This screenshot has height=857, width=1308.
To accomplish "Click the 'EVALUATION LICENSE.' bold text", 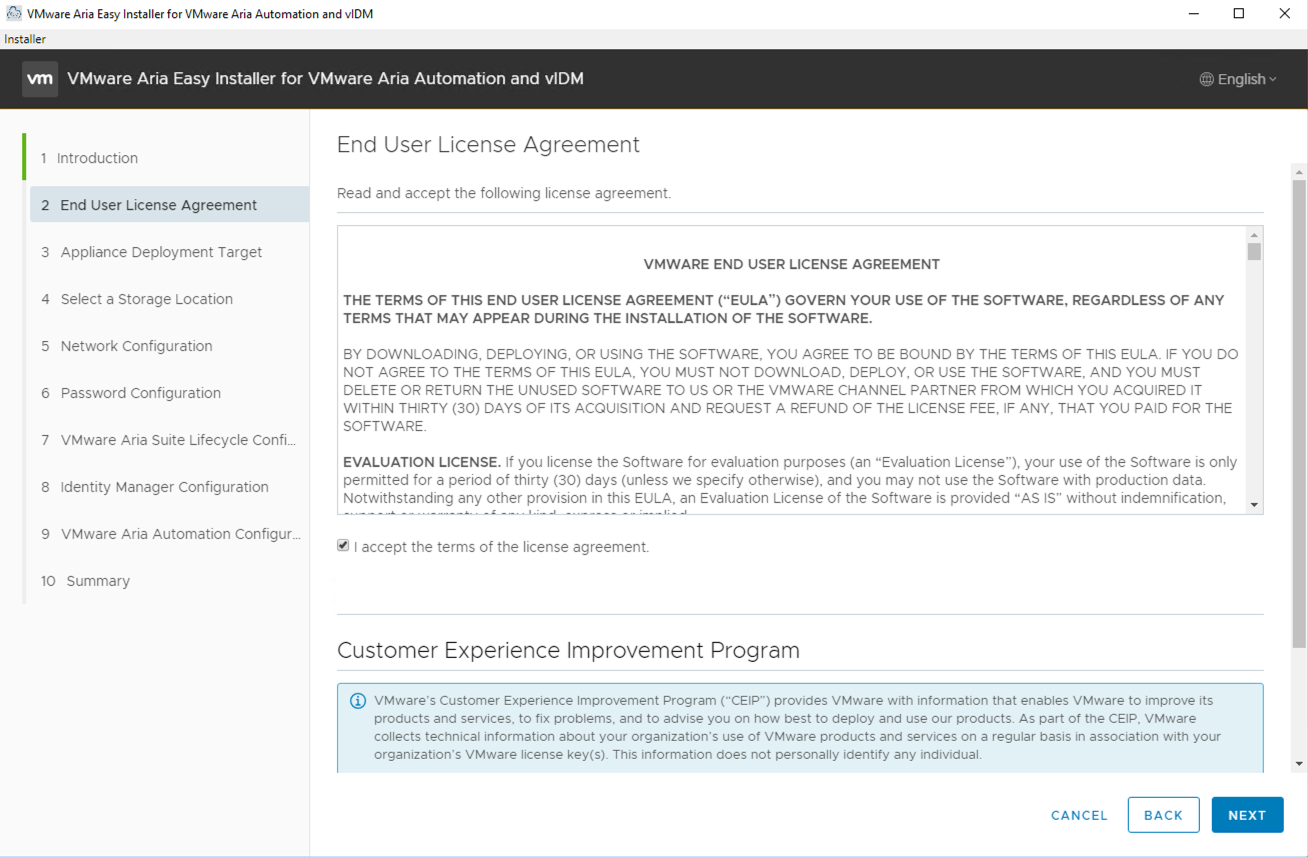I will 422,462.
